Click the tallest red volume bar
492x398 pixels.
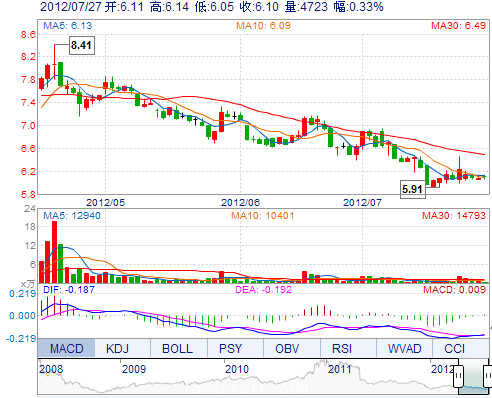[54, 252]
